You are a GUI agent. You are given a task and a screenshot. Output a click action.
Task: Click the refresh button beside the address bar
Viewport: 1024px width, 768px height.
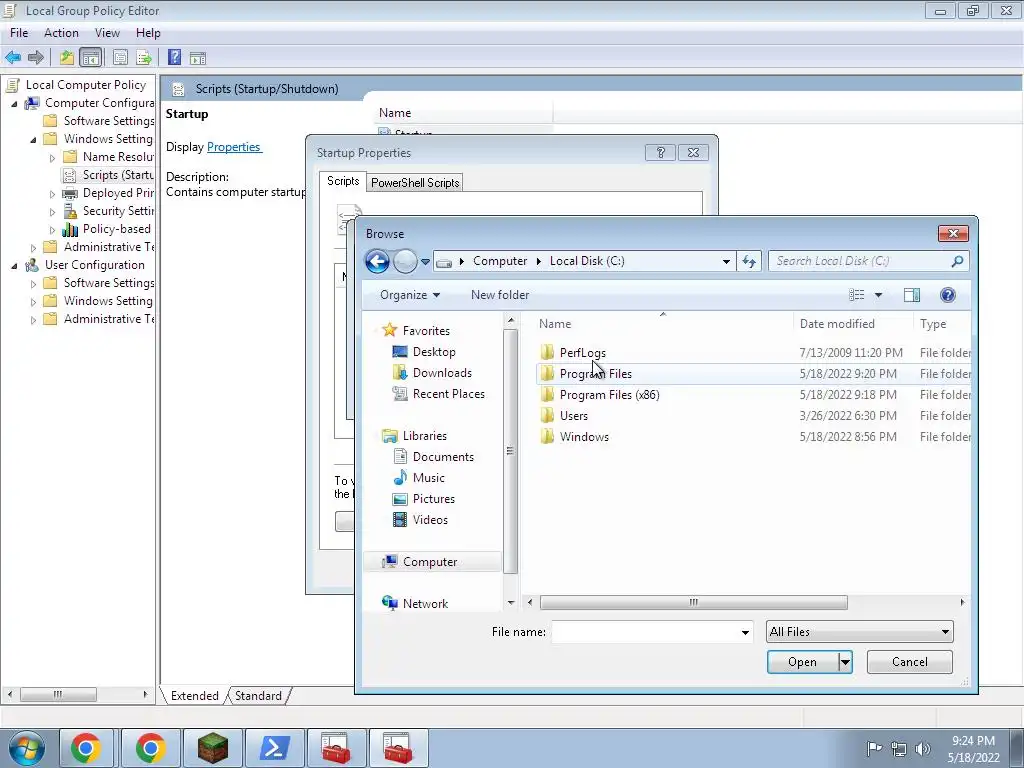pos(749,261)
